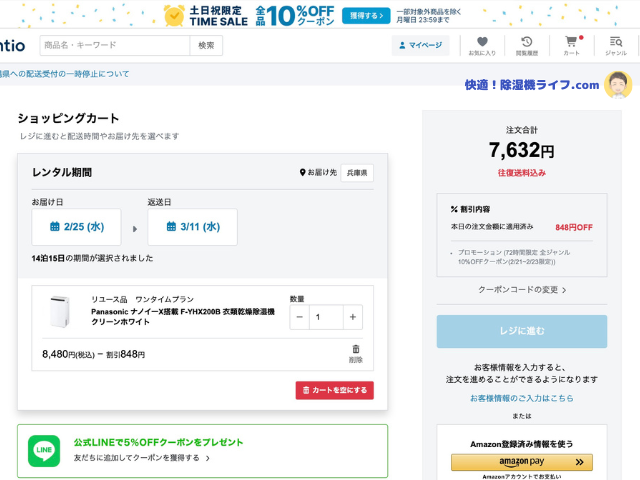Increase quantity with plus button
The width and height of the screenshot is (640, 480).
point(352,316)
